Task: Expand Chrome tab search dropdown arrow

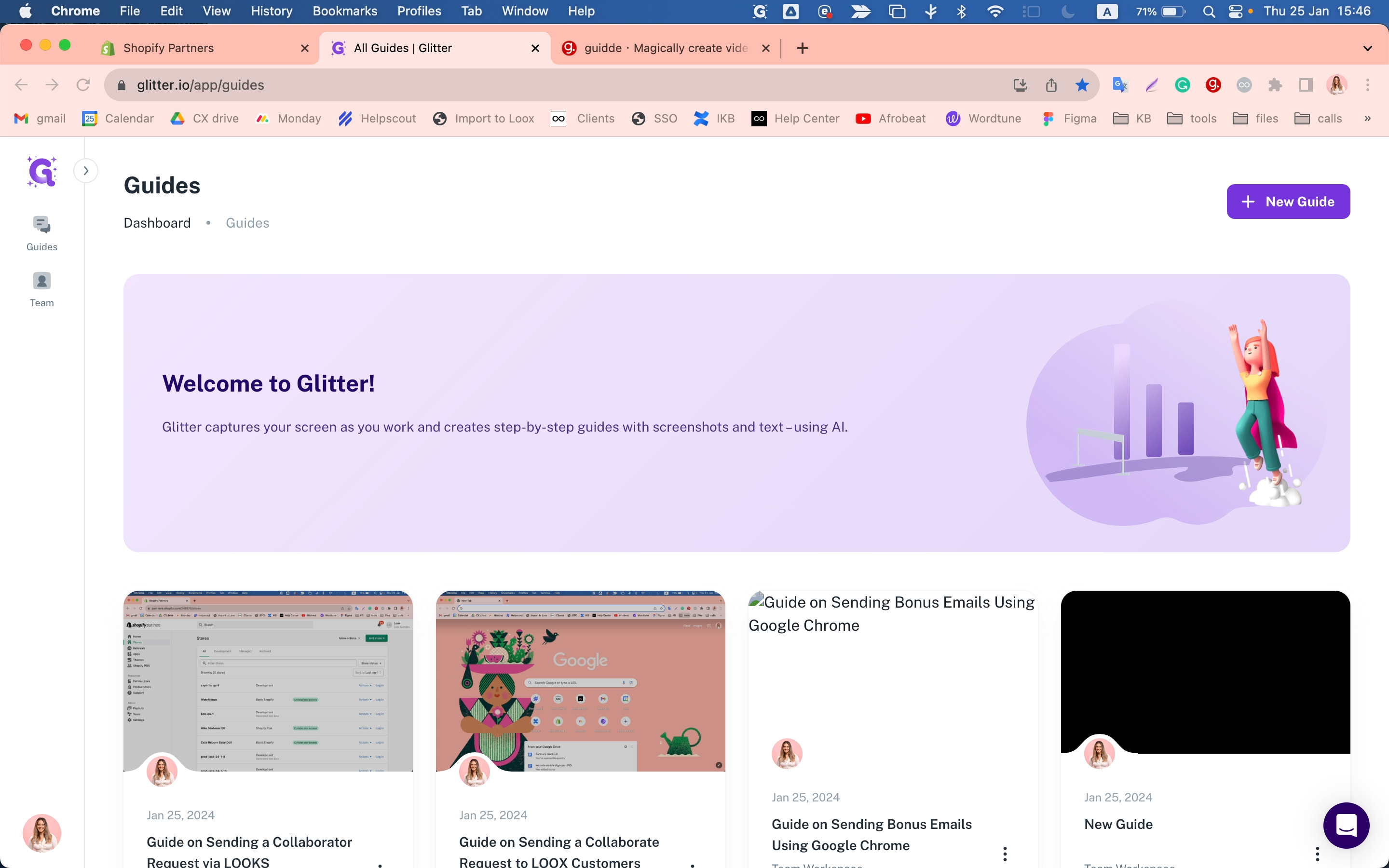Action: 1367,48
